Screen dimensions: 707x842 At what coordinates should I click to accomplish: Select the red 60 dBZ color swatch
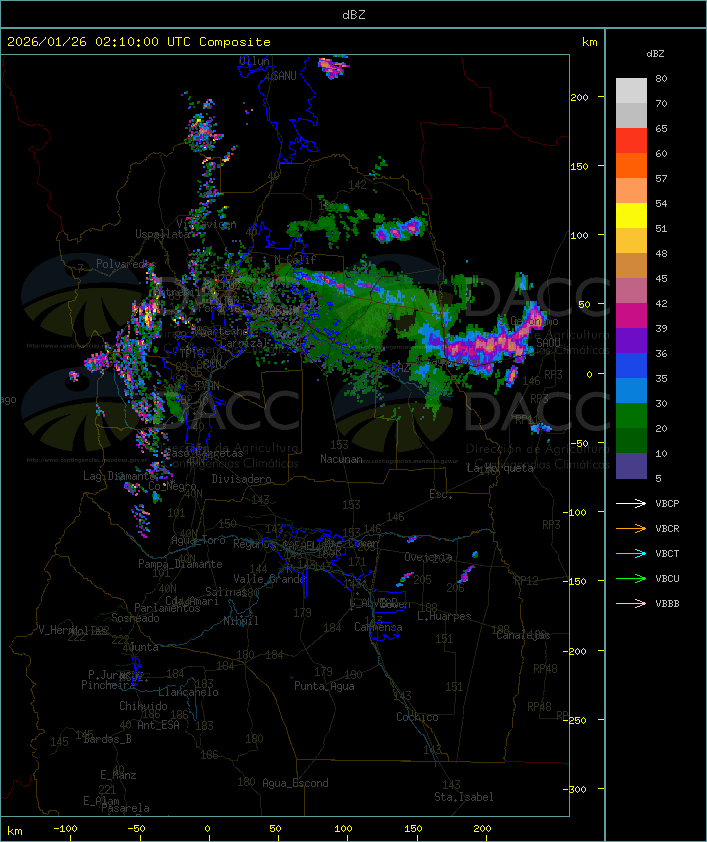(x=631, y=141)
